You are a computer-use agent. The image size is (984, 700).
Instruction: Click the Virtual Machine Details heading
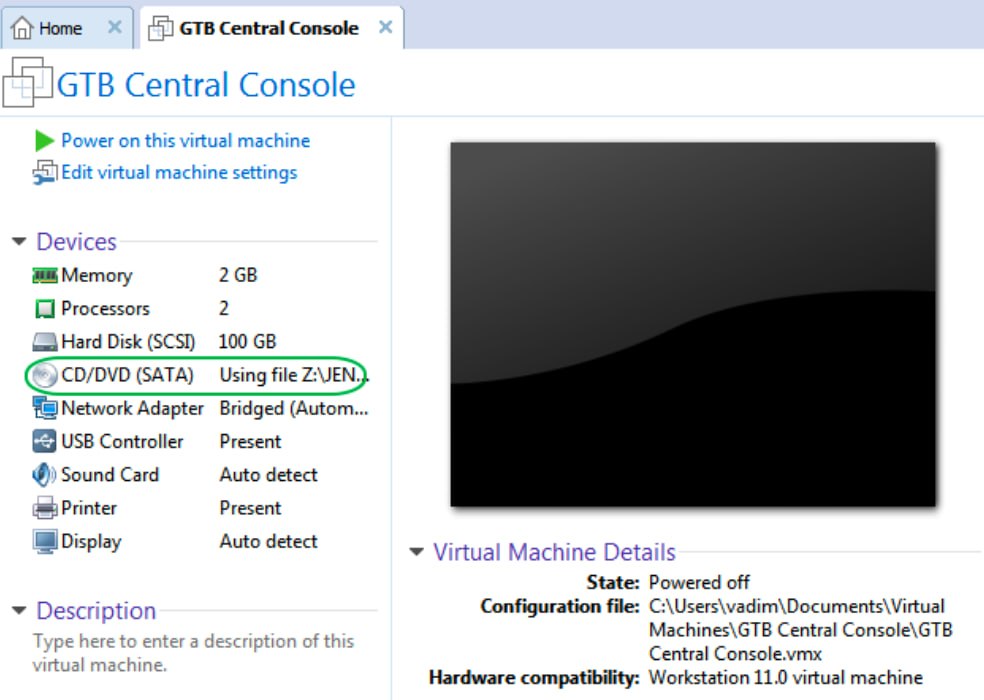[555, 552]
